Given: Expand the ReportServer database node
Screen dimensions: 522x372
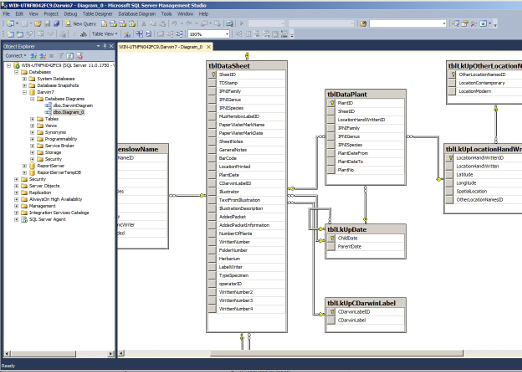Looking at the screenshot, I should pos(24,166).
